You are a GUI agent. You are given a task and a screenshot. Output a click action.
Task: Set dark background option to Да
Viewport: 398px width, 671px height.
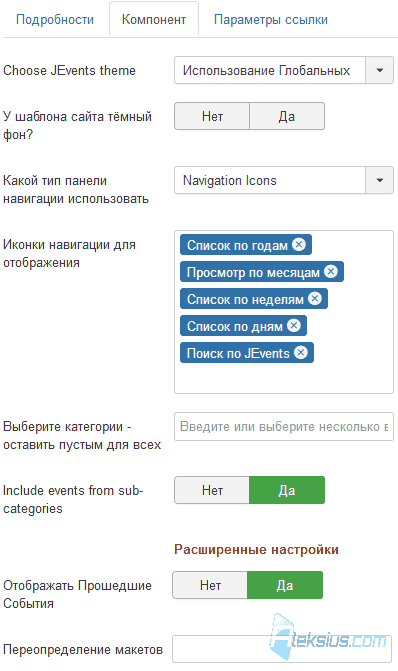(287, 116)
